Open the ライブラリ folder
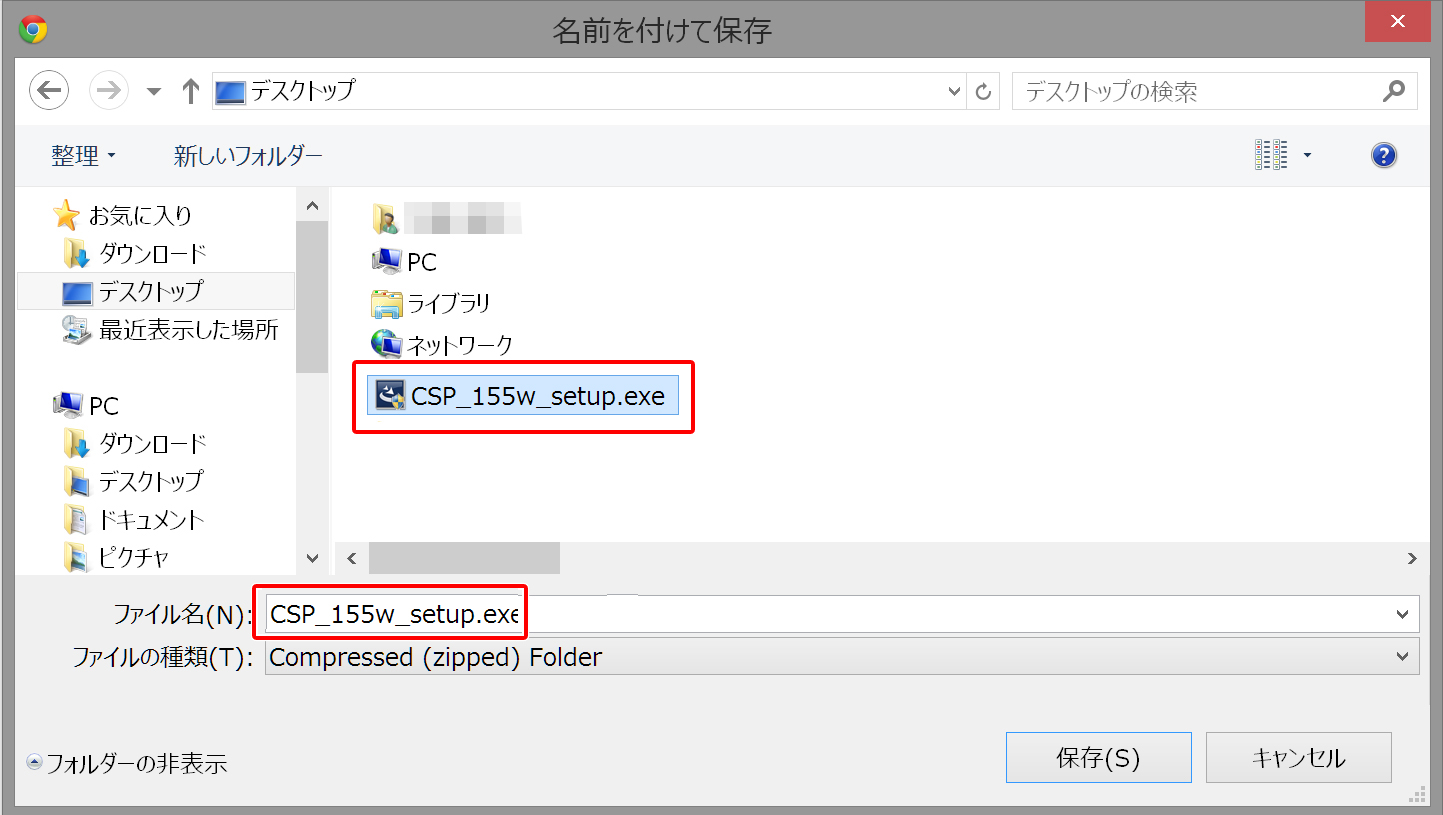 [430, 303]
